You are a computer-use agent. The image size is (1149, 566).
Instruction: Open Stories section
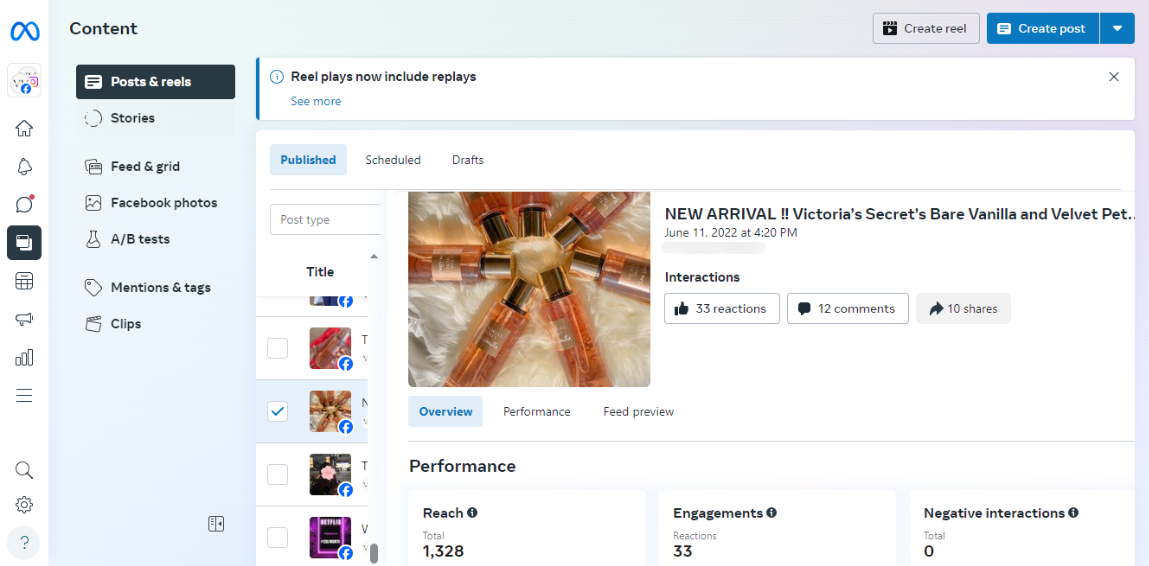point(155,118)
